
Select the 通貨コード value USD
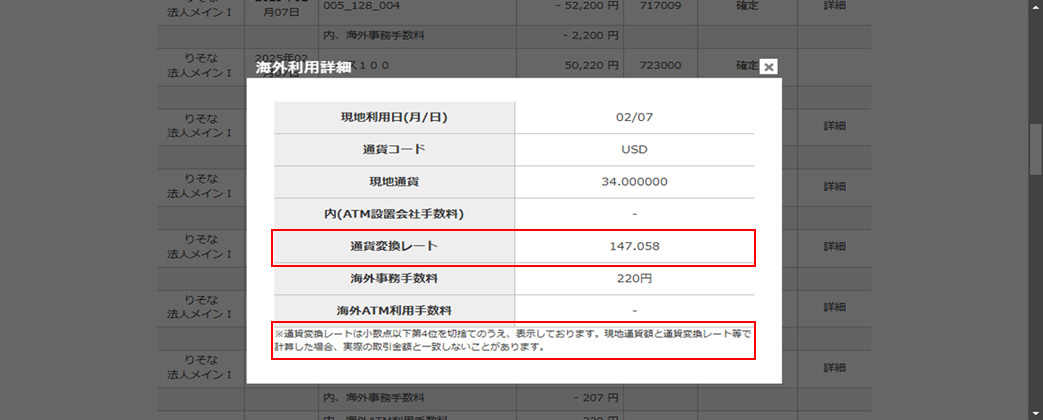click(x=634, y=150)
